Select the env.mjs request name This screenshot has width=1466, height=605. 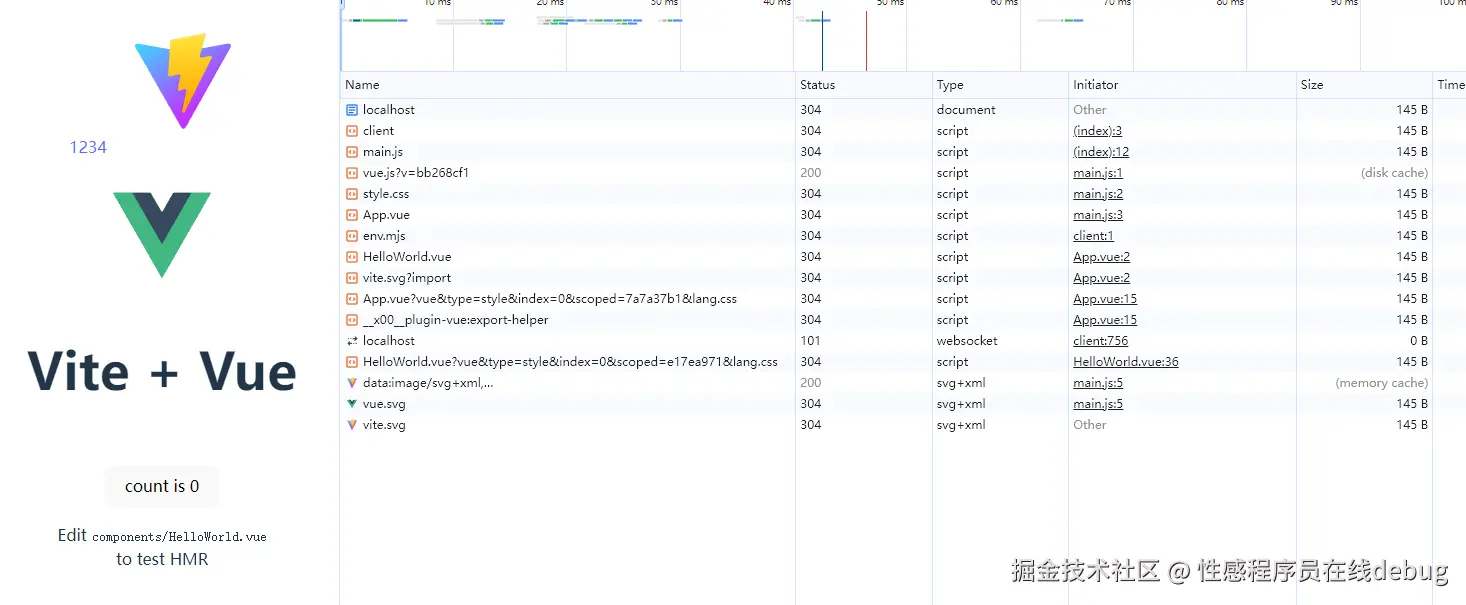coord(384,236)
